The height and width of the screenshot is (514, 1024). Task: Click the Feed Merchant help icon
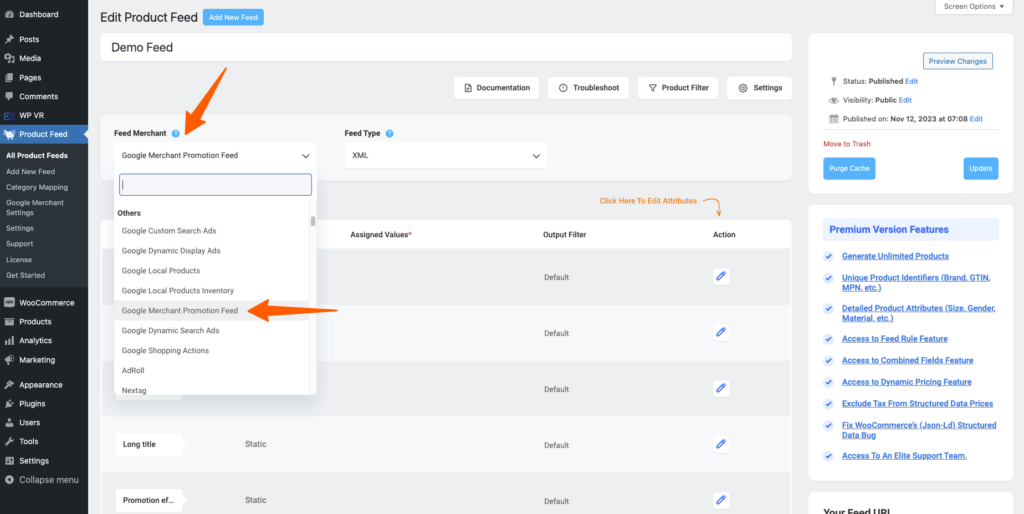(175, 133)
